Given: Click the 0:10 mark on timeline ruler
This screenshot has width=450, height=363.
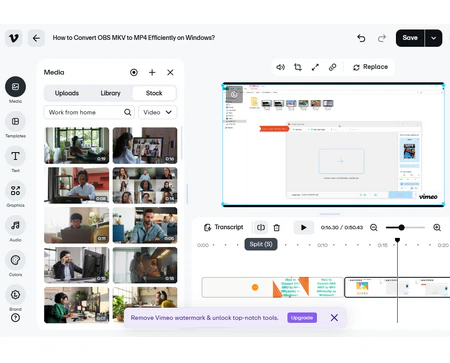Looking at the screenshot, I should click(x=322, y=245).
